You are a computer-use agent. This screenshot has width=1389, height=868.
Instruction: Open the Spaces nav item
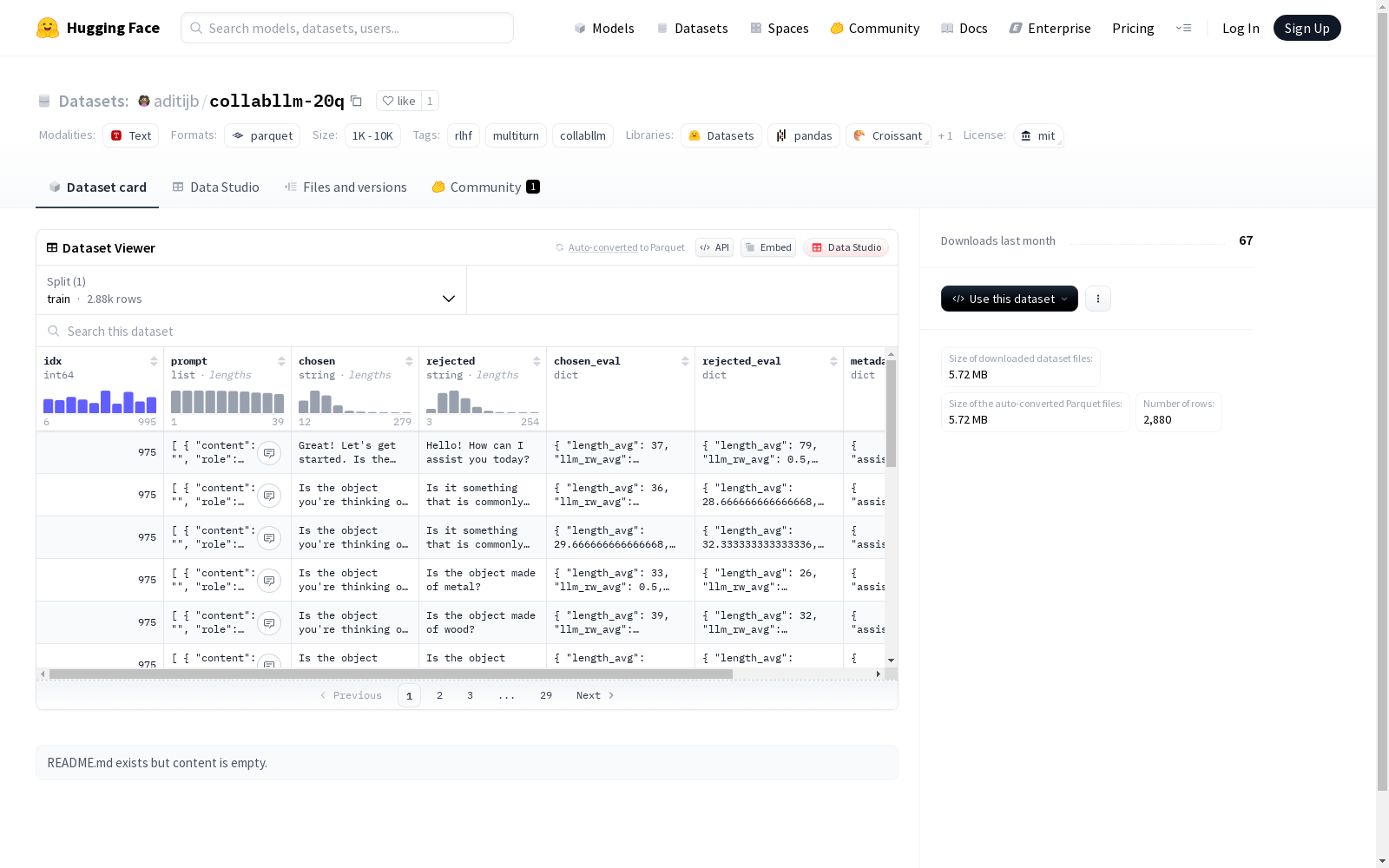[780, 28]
